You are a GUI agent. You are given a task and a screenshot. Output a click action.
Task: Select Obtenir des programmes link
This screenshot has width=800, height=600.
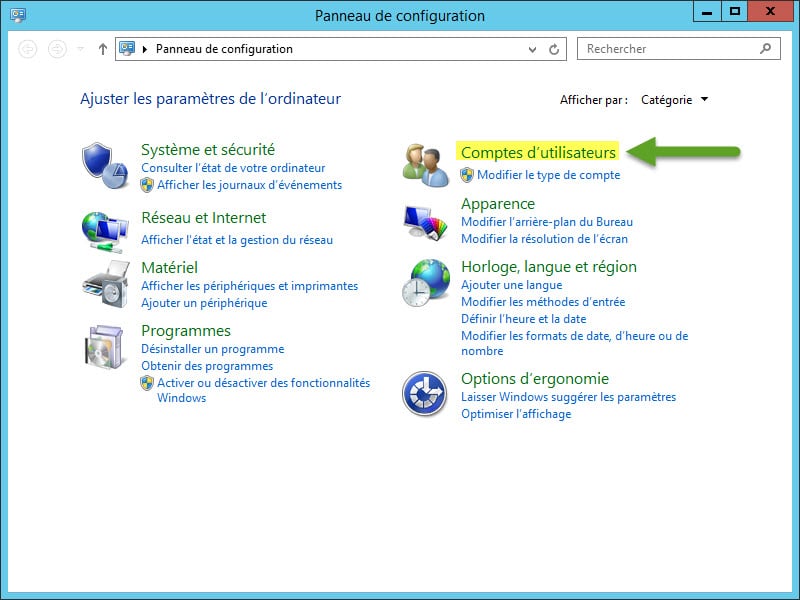(x=207, y=366)
